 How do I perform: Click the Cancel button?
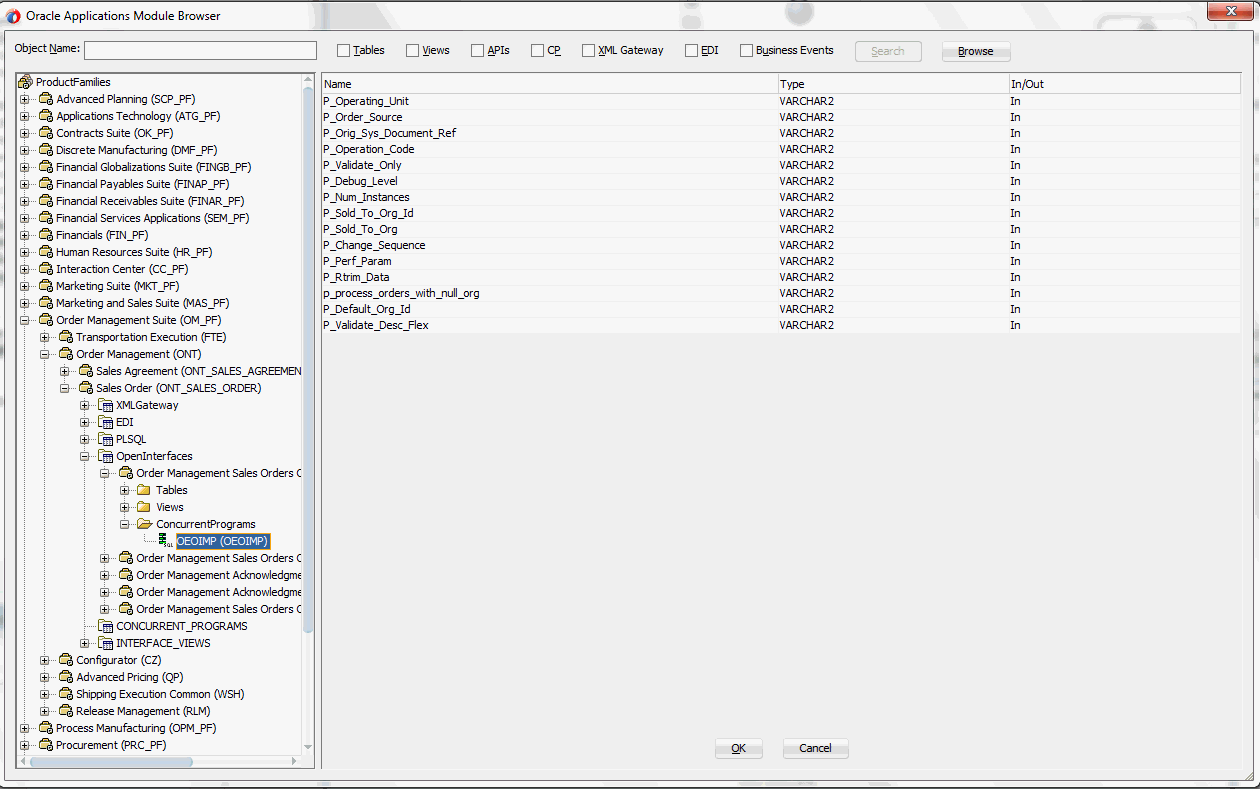(x=816, y=748)
